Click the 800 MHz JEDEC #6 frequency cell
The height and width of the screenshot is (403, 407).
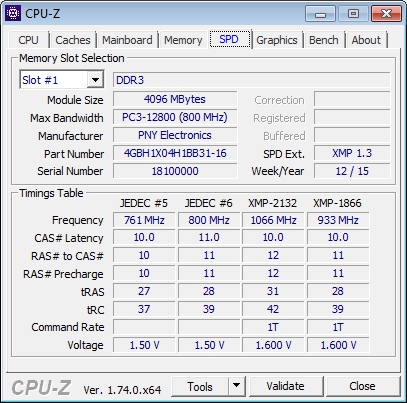[x=209, y=220]
